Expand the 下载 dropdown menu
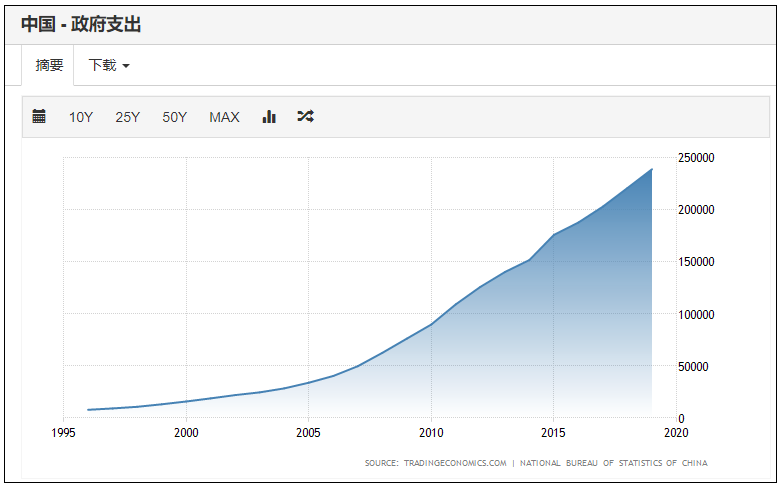Viewport: 781px width, 488px height. click(x=109, y=65)
